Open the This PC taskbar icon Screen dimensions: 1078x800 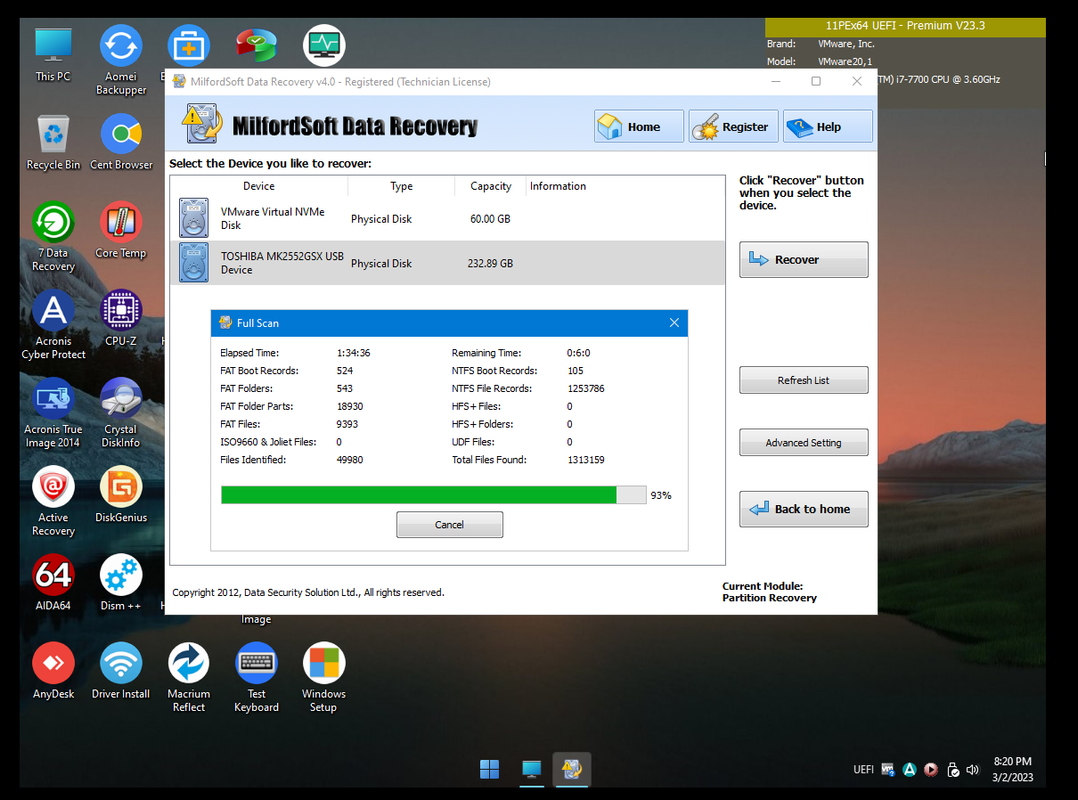(531, 769)
